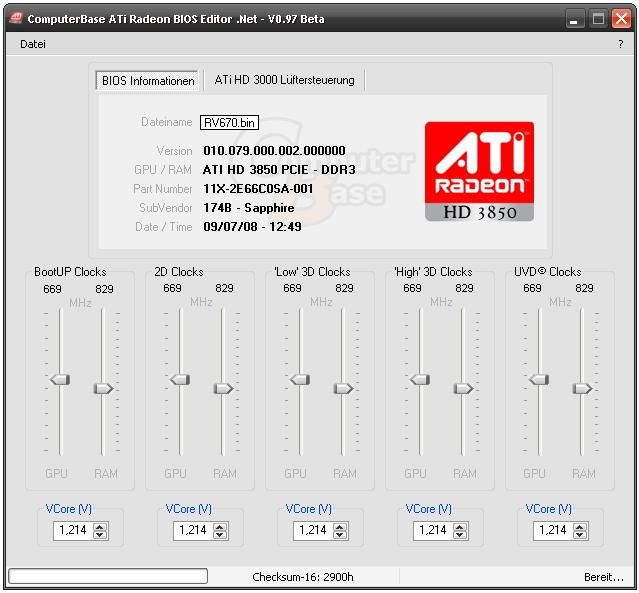Click the BootUP Clocks GPU slider handle

click(x=60, y=379)
